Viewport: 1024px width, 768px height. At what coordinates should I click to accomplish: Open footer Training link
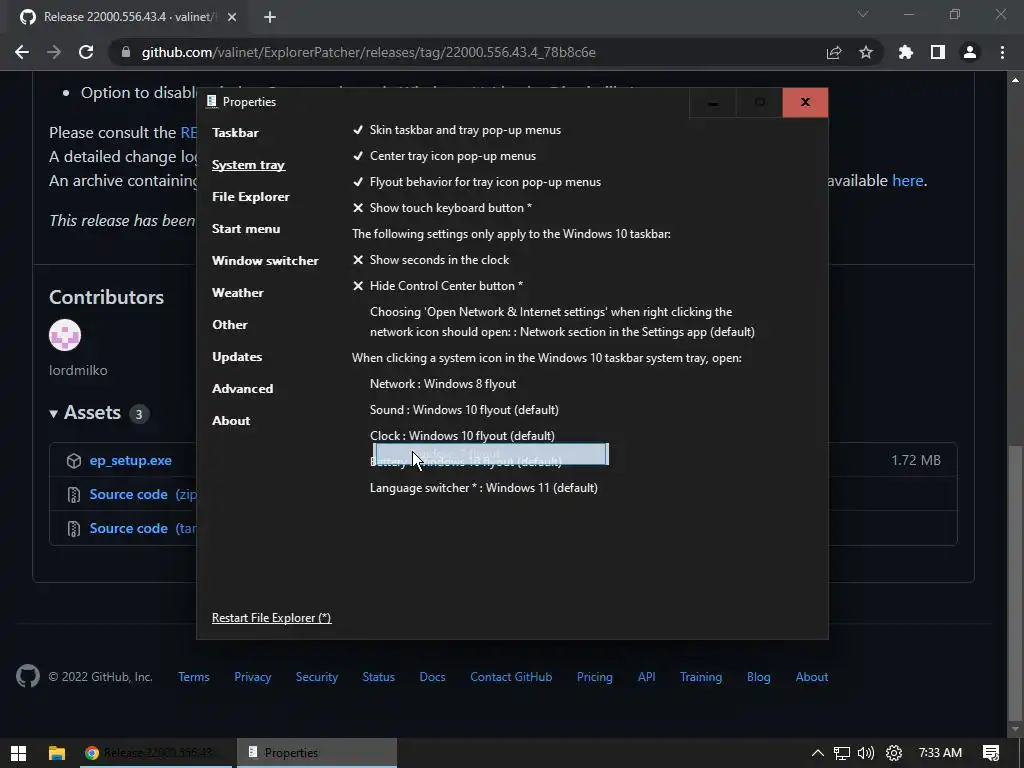click(x=701, y=677)
